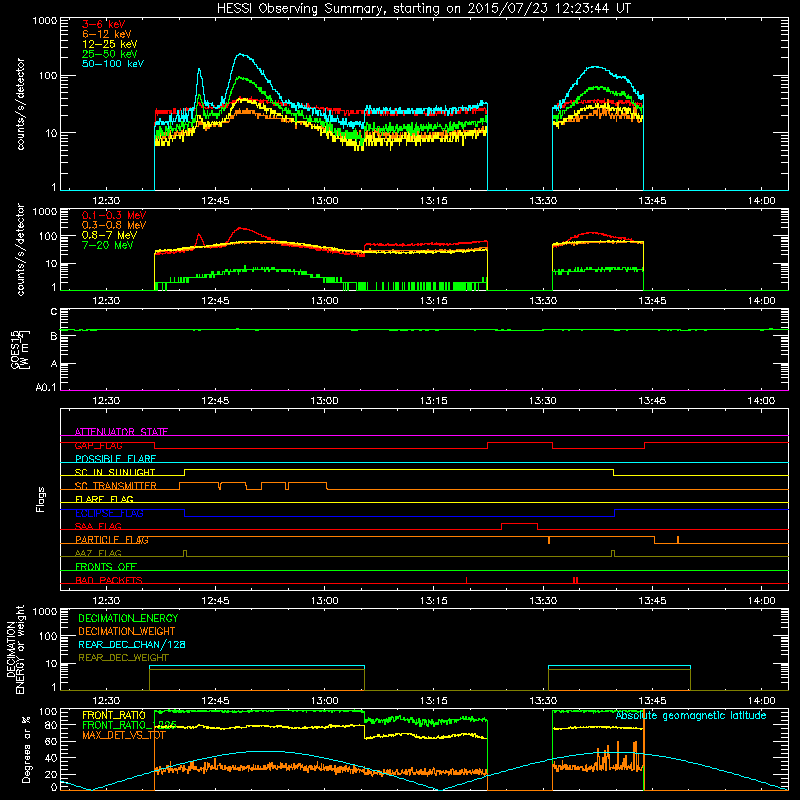Click the green 25-50 keV legend label
800x800 pixels.
pos(110,54)
